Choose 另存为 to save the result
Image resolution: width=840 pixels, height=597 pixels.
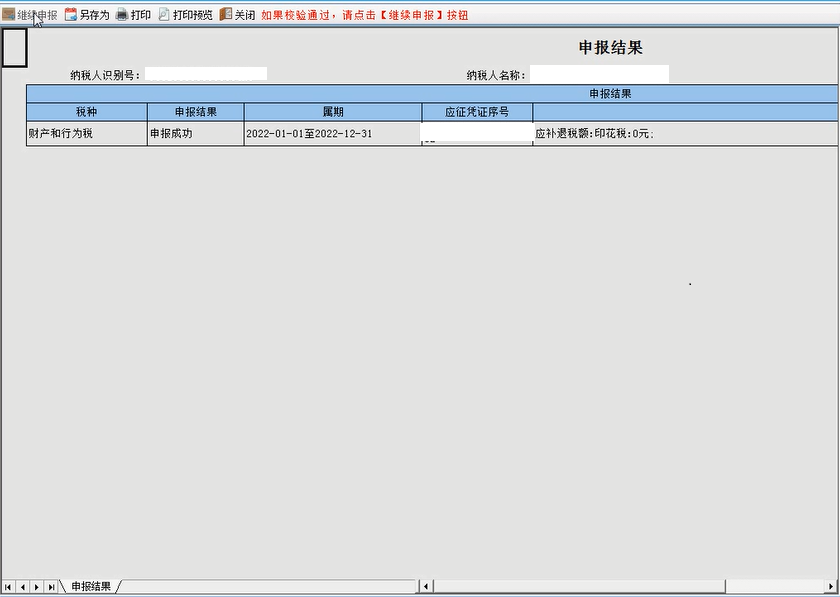[x=94, y=15]
